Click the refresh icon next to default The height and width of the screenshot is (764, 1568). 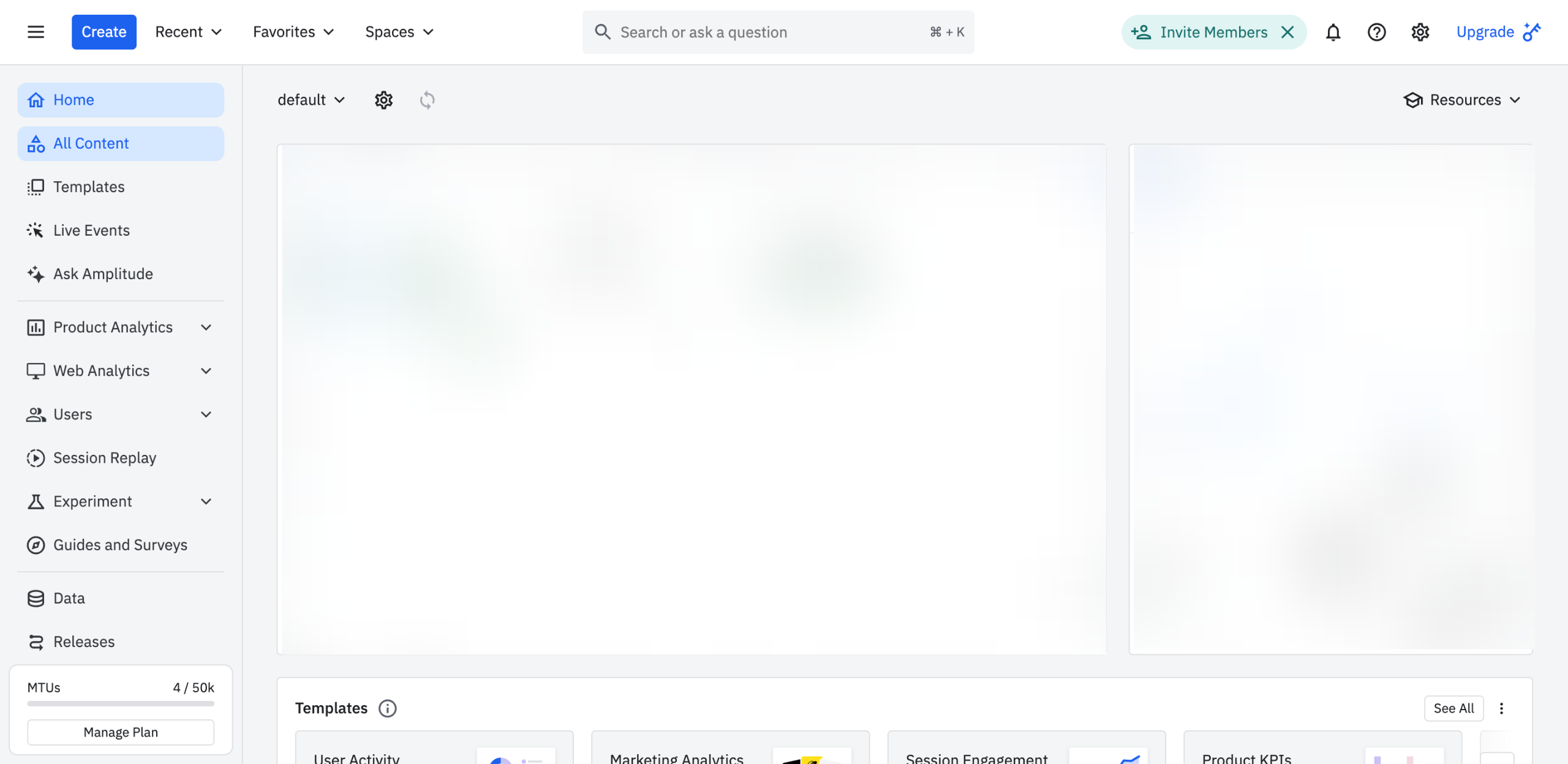427,100
